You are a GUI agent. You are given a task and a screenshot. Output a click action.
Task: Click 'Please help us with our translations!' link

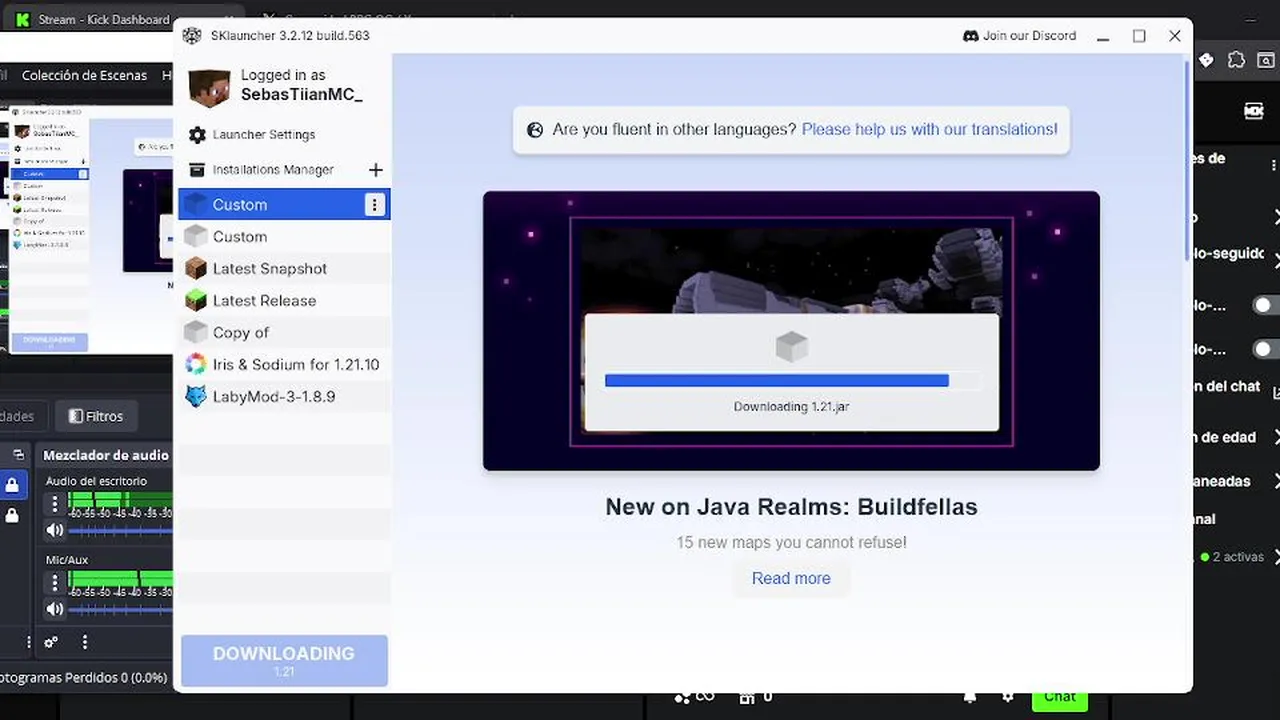point(929,129)
